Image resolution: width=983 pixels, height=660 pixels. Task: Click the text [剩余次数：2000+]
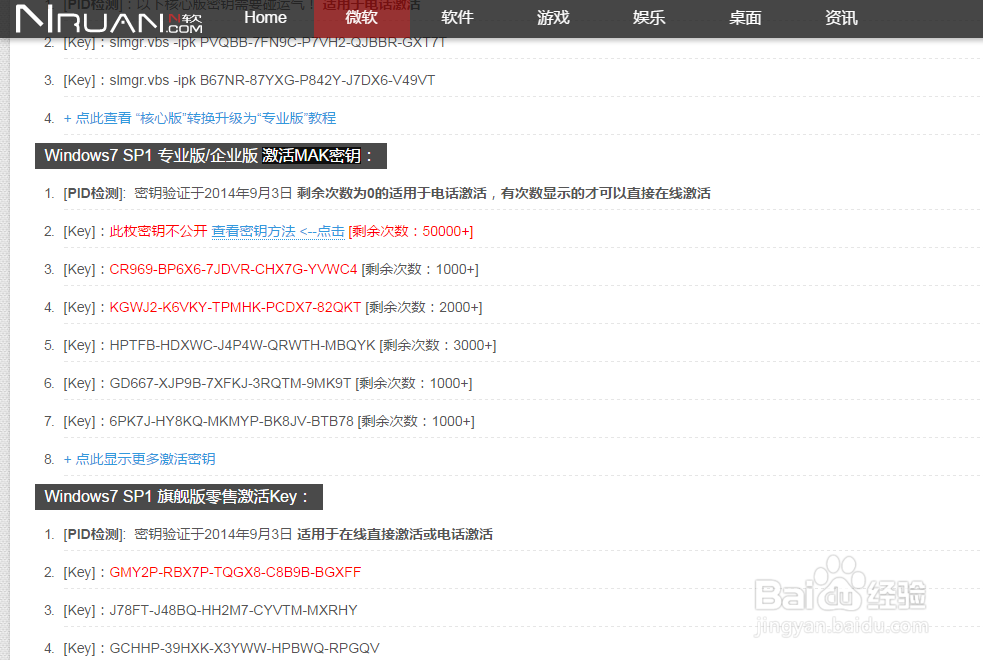(x=424, y=307)
